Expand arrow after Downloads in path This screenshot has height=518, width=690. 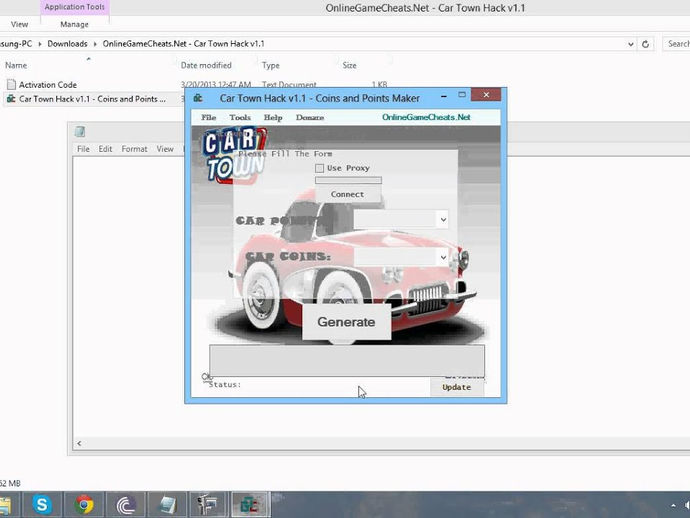(x=95, y=44)
